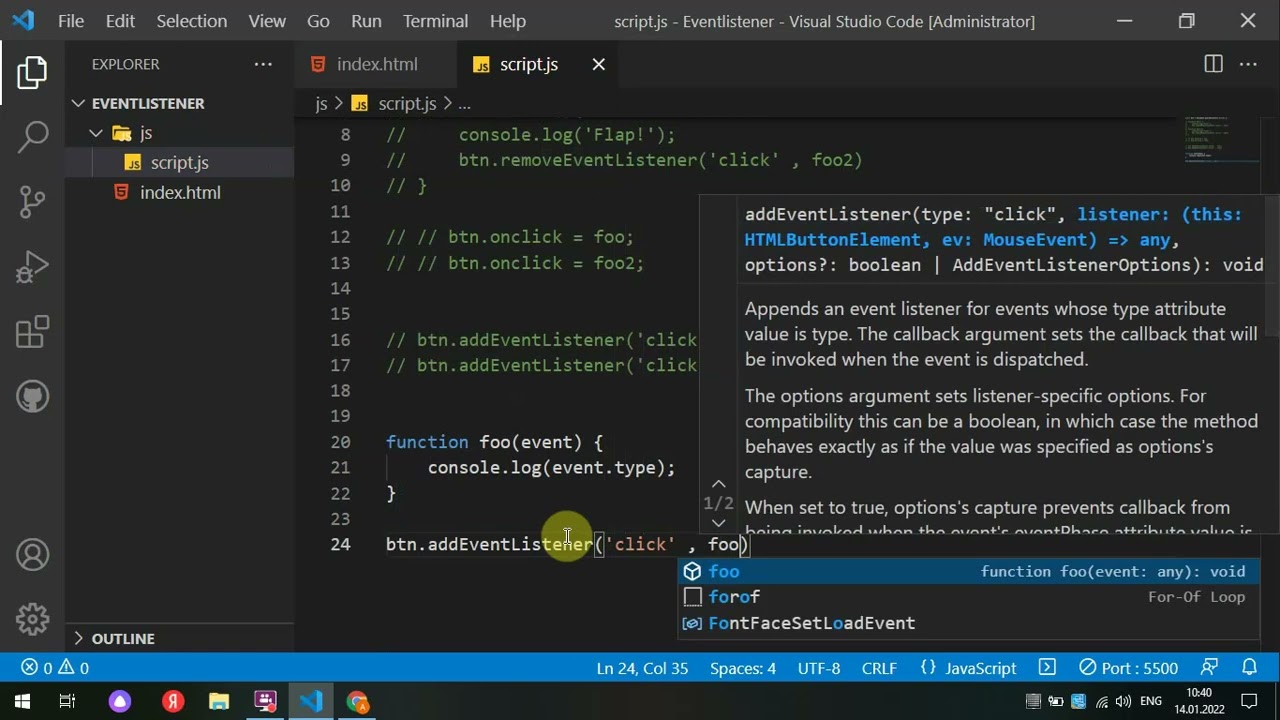Open the Yandex browser taskbar icon
Viewport: 1280px width, 720px height.
click(173, 701)
